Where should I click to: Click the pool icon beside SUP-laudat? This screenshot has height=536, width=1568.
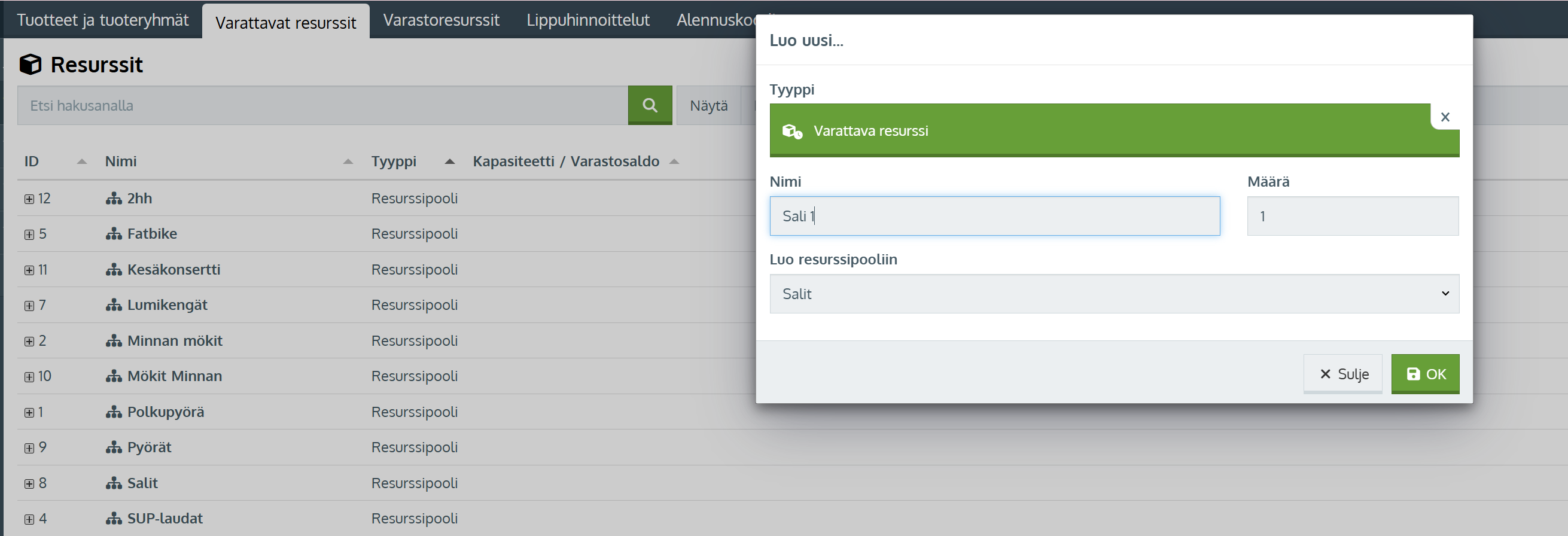click(114, 519)
